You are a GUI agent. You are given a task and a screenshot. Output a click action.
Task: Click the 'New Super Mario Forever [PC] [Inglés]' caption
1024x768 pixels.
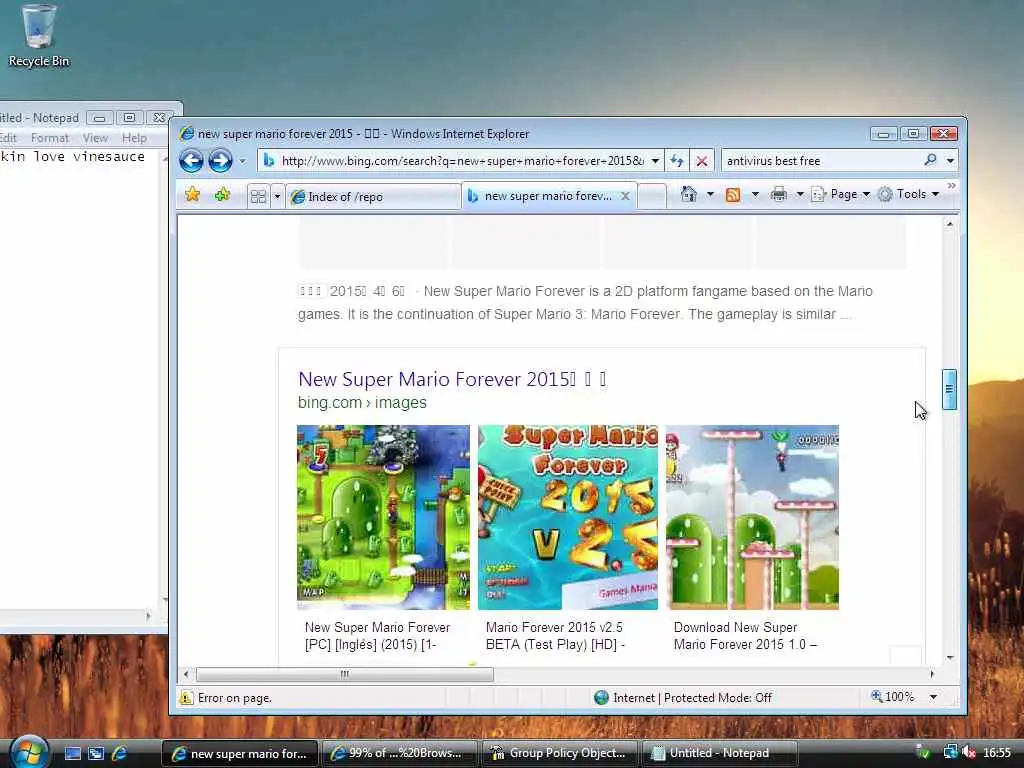click(x=377, y=635)
